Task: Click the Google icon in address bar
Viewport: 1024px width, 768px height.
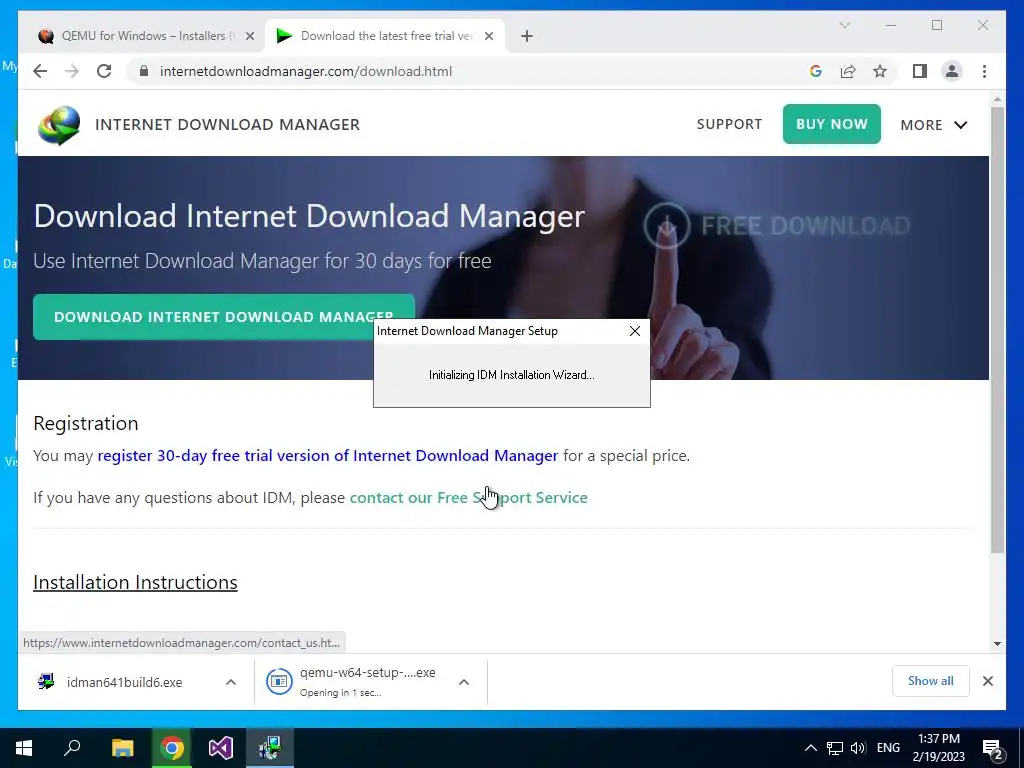Action: pyautogui.click(x=816, y=71)
